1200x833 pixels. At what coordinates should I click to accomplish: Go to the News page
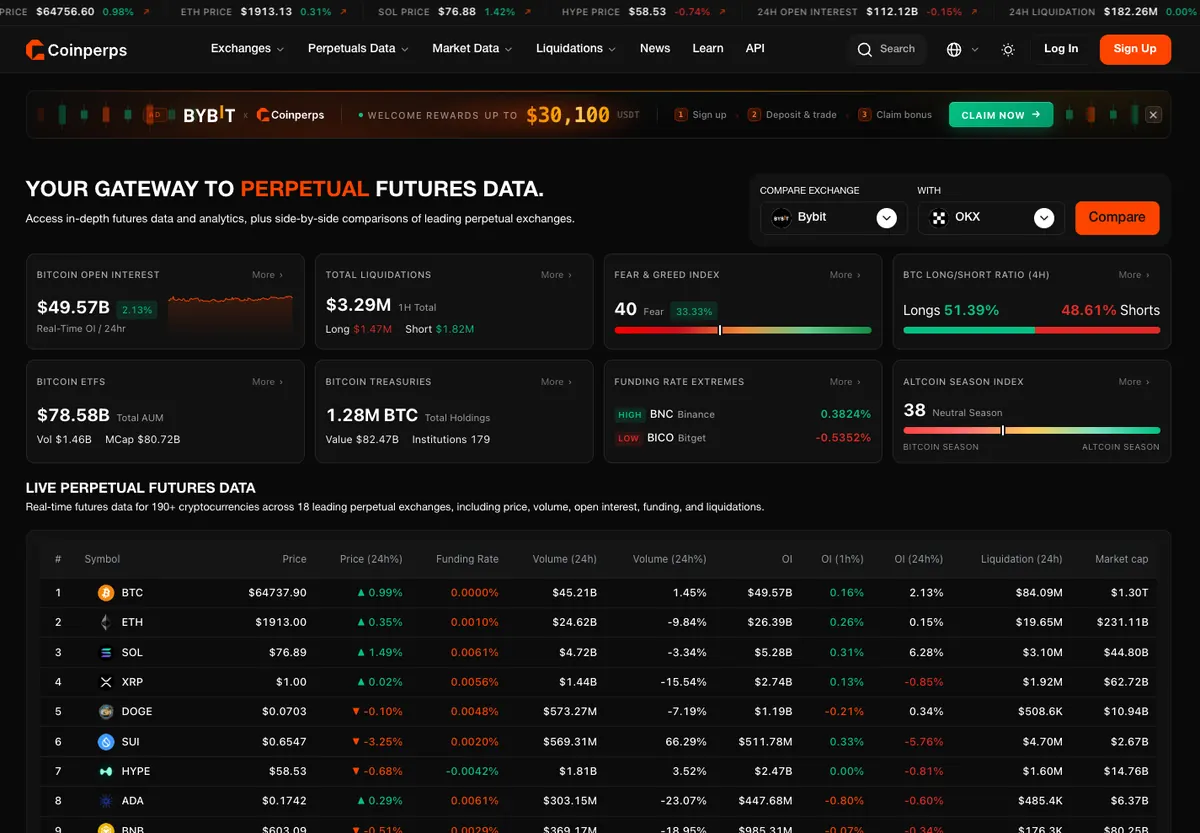coord(655,48)
